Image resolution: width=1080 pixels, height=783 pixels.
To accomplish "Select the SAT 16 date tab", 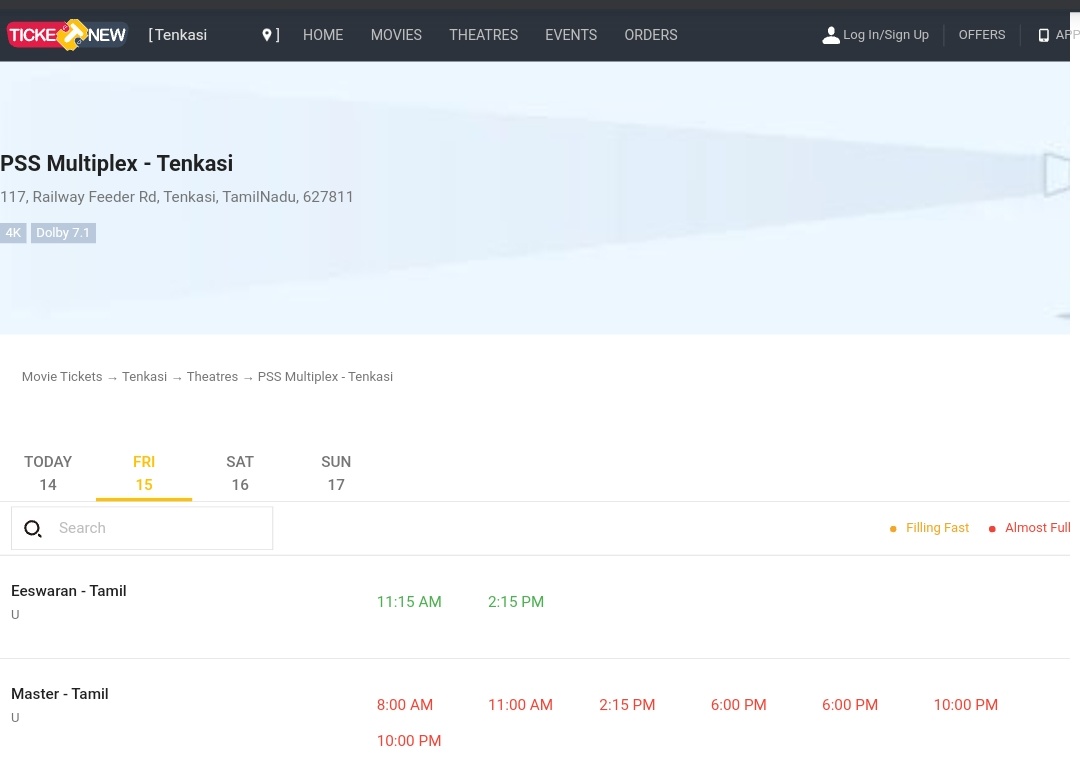I will click(x=240, y=473).
